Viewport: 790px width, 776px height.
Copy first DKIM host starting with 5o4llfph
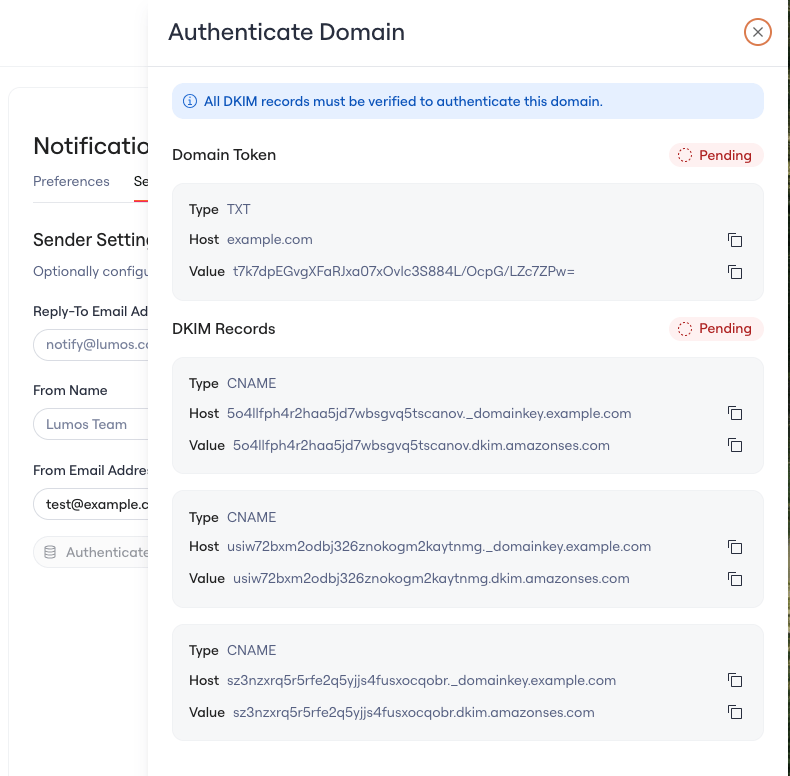pos(735,413)
